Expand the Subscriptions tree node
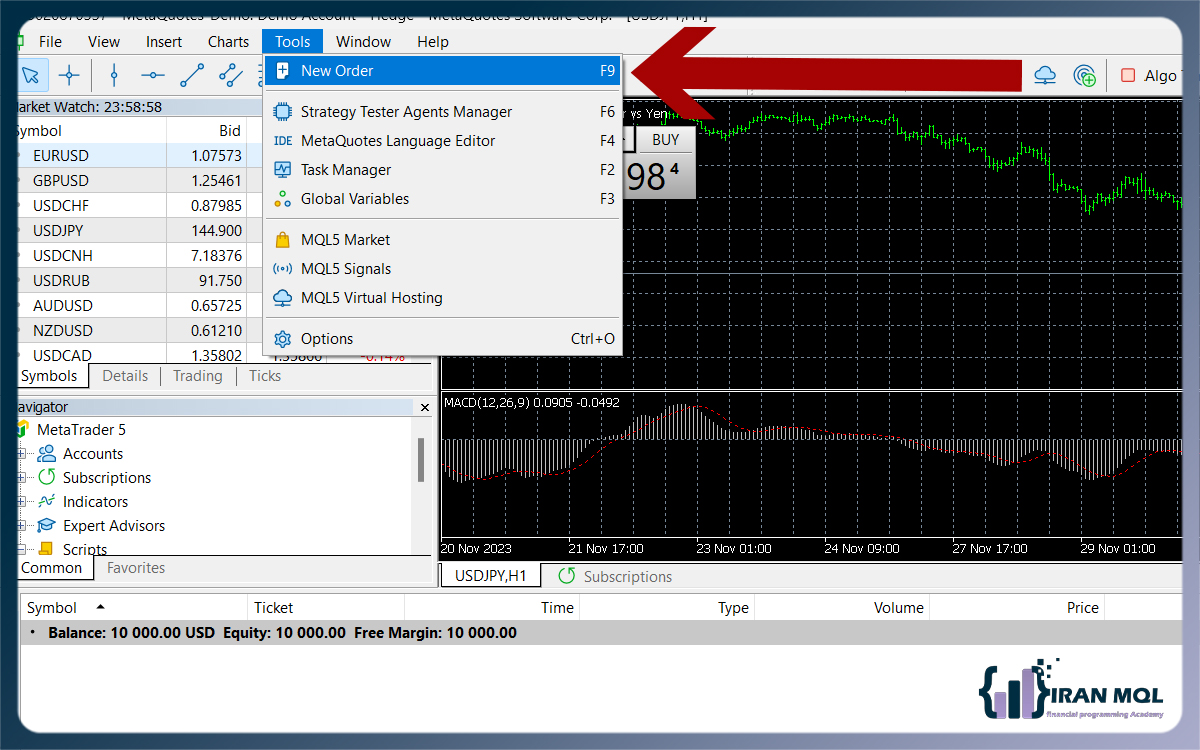This screenshot has height=750, width=1200. (x=22, y=478)
